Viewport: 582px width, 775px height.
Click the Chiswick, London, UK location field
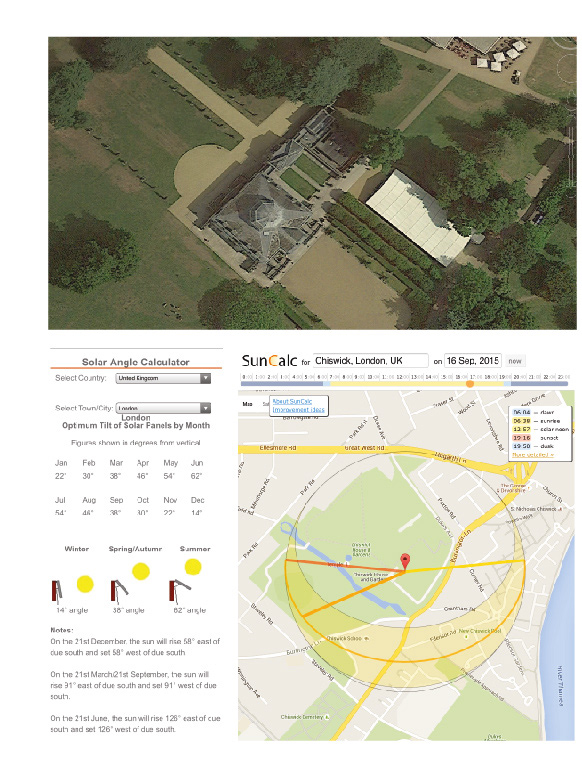click(371, 361)
